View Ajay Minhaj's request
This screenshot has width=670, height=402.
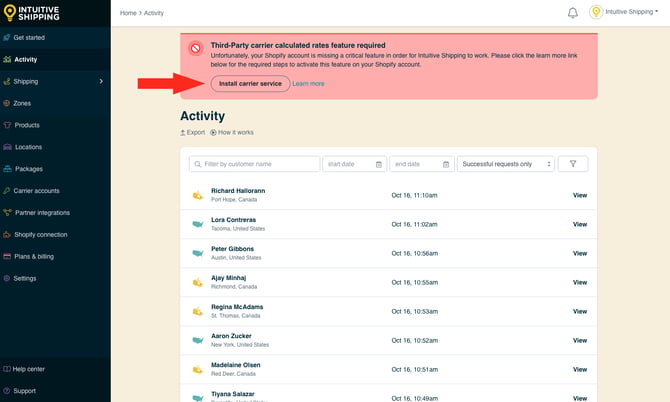(x=580, y=282)
